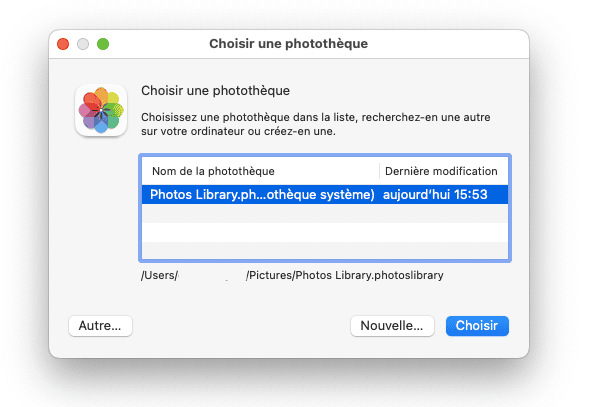Click the gray minimize window button
The width and height of the screenshot is (604, 407).
point(83,44)
